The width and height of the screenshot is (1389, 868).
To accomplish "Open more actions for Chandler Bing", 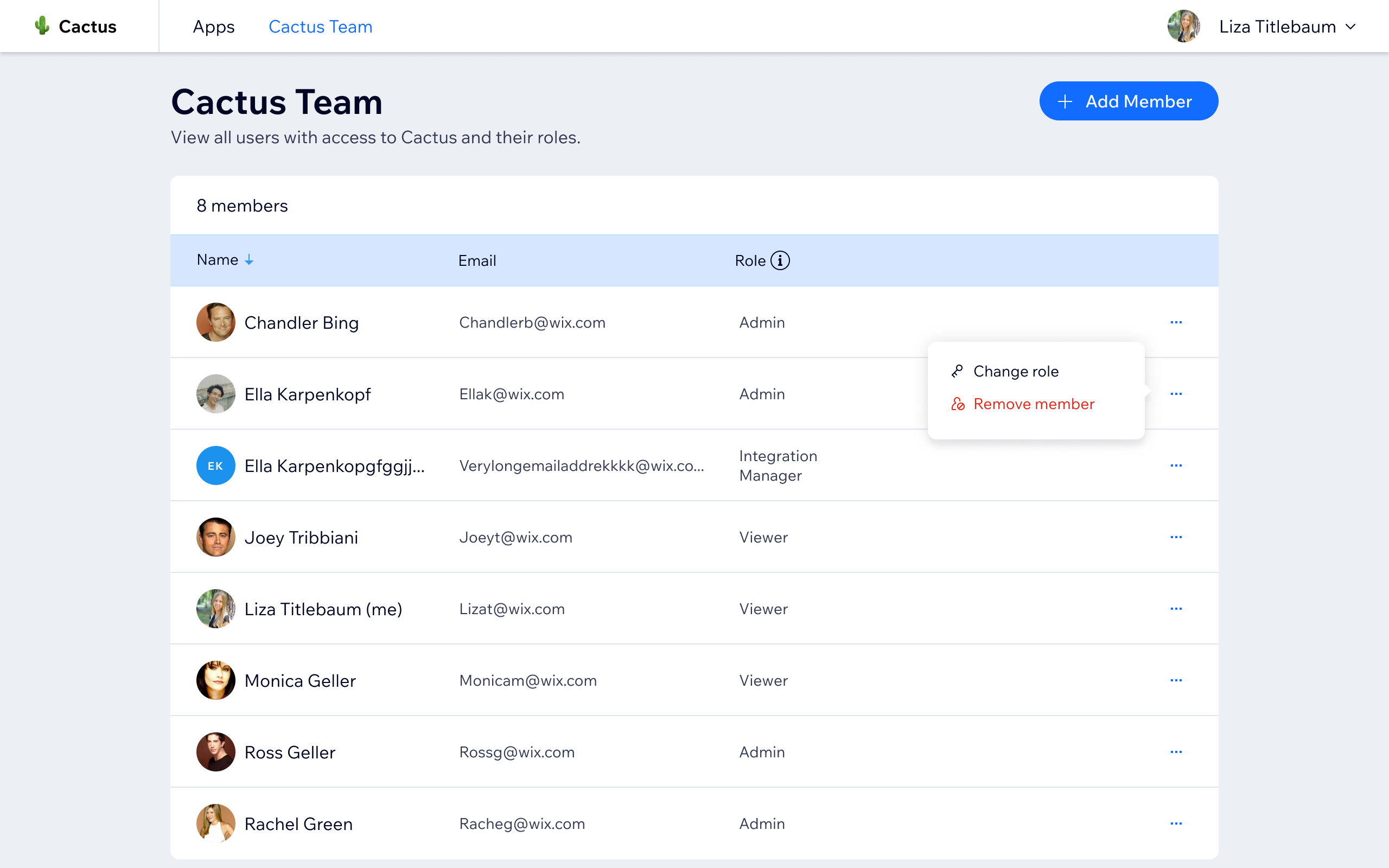I will (x=1176, y=322).
